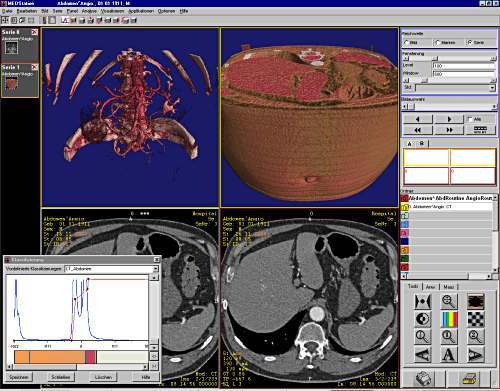This screenshot has width=500, height=391.
Task: Toggle the Alle checkbox beside play arrows
Action: click(470, 119)
